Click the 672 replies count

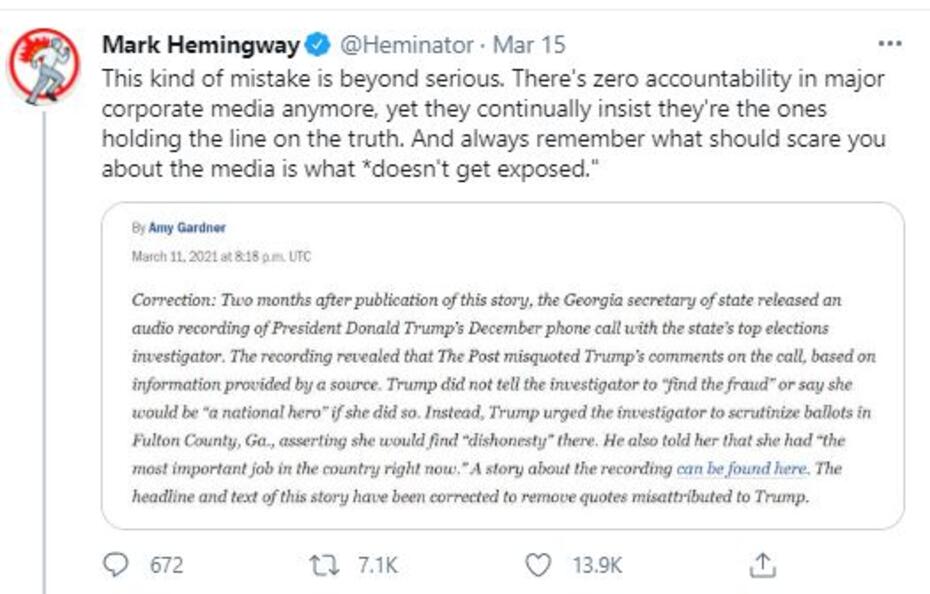166,566
